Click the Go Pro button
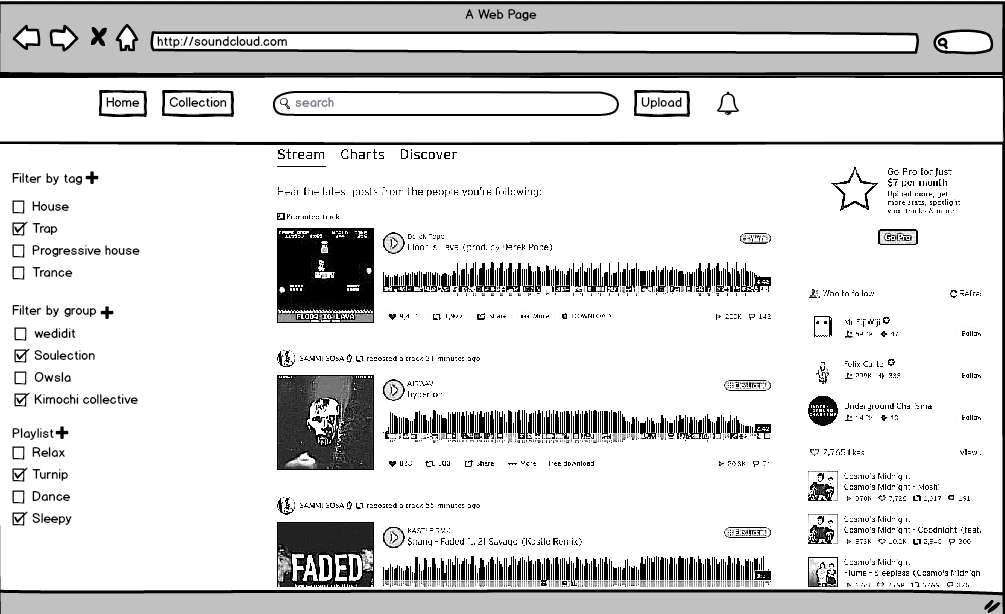 897,237
